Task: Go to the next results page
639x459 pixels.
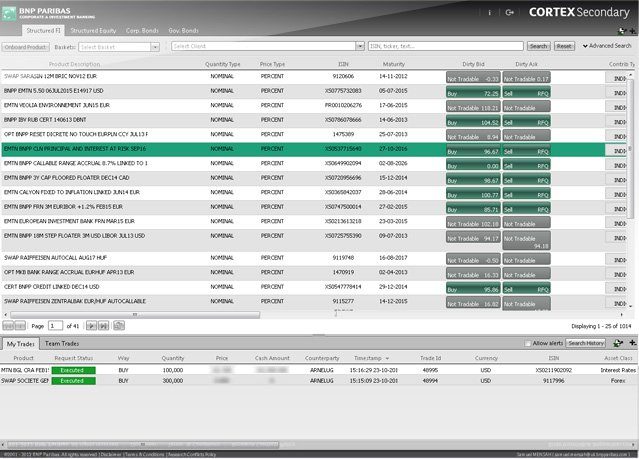Action: [x=91, y=326]
